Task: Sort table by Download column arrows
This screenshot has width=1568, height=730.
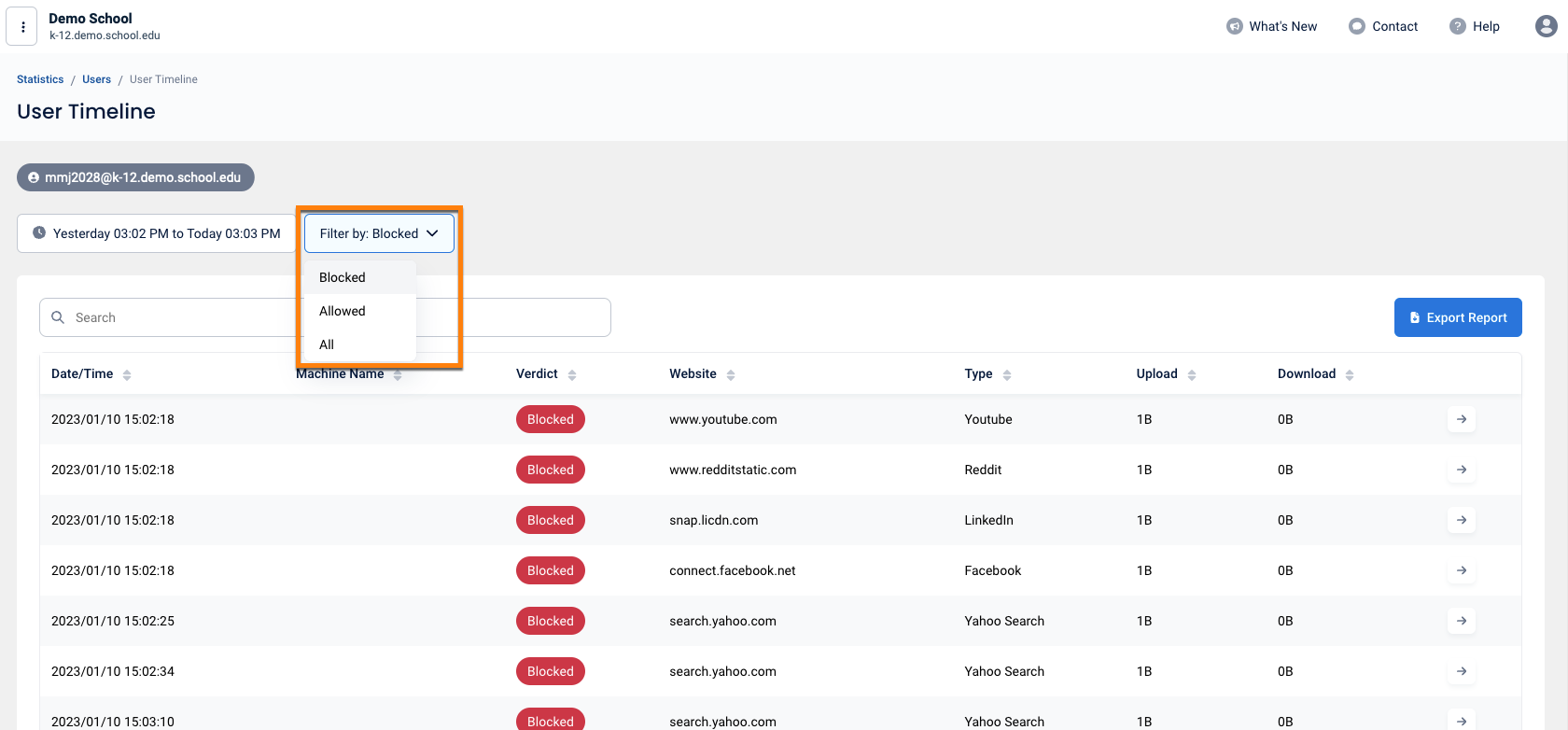Action: pos(1350,374)
